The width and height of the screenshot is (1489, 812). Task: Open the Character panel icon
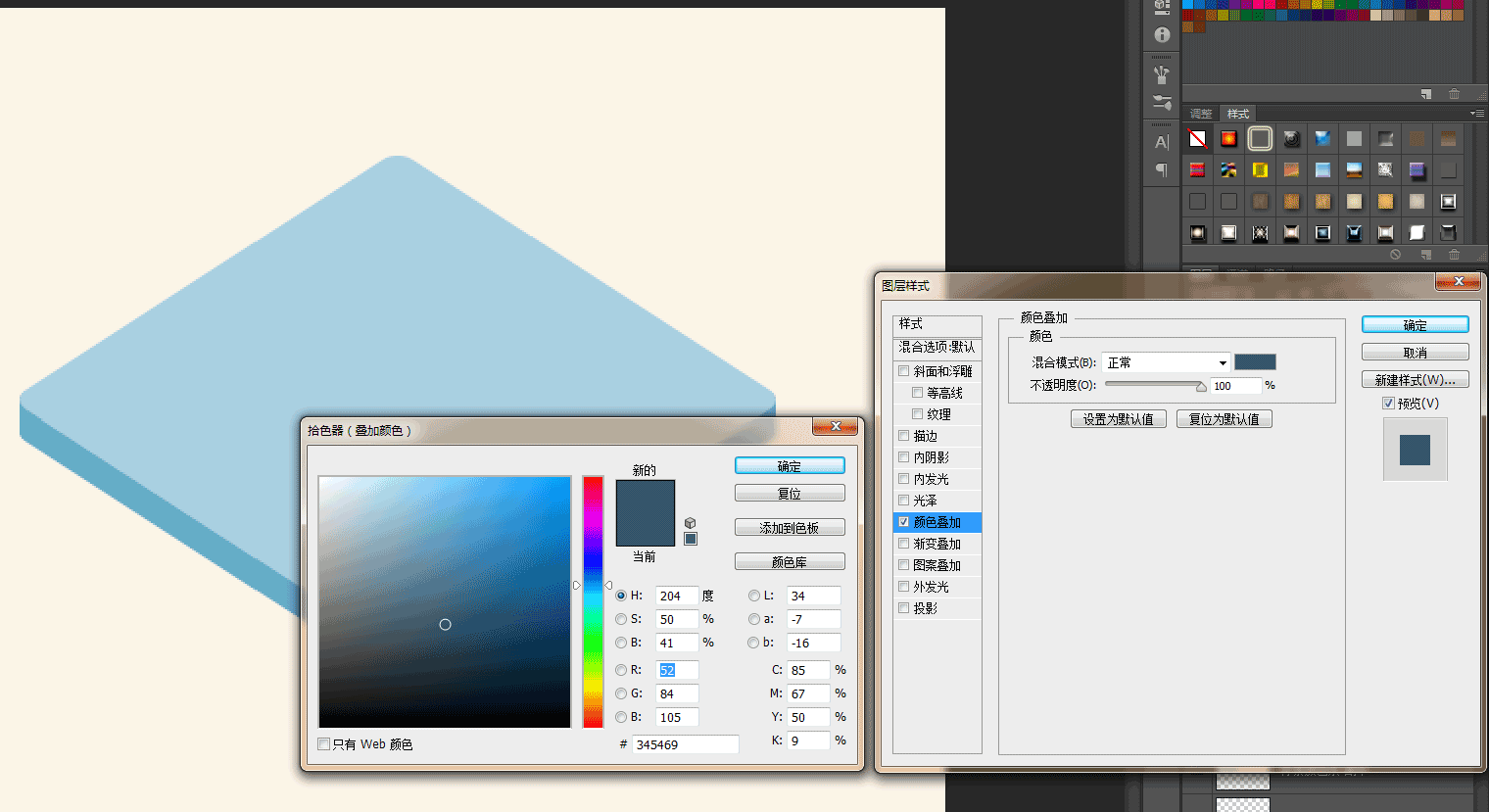pyautogui.click(x=1162, y=142)
